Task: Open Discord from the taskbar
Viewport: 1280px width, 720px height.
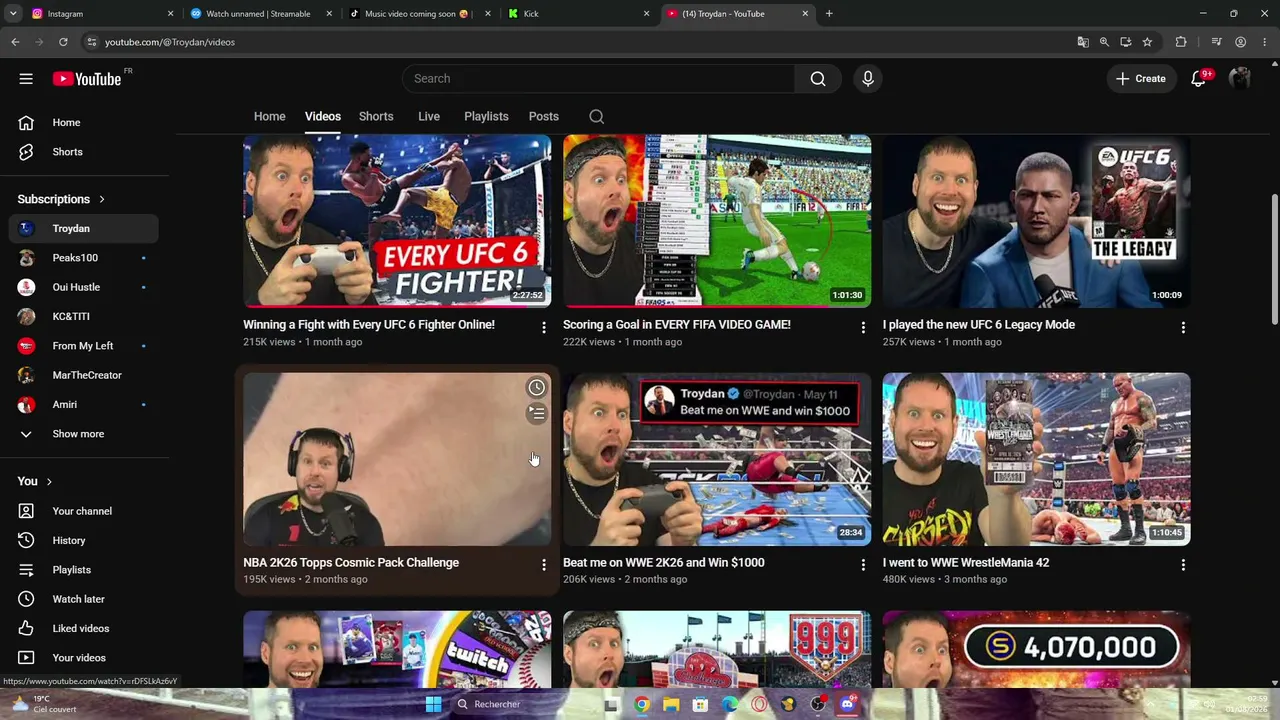Action: coord(847,704)
